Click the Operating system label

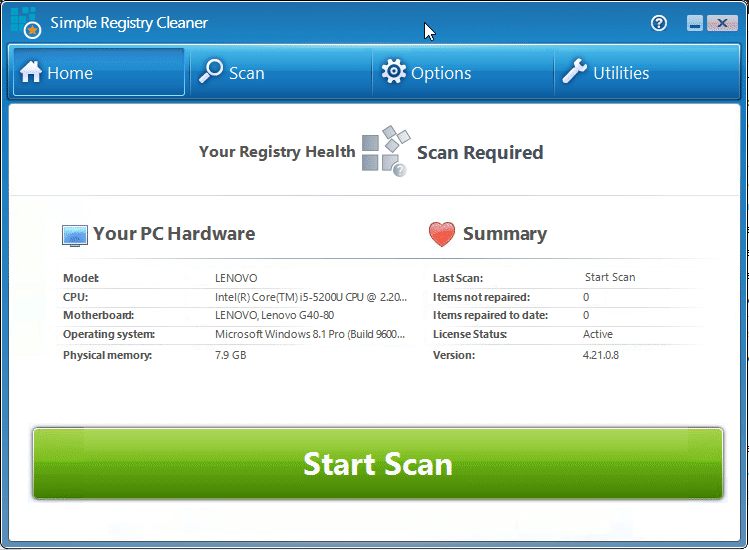coord(109,334)
